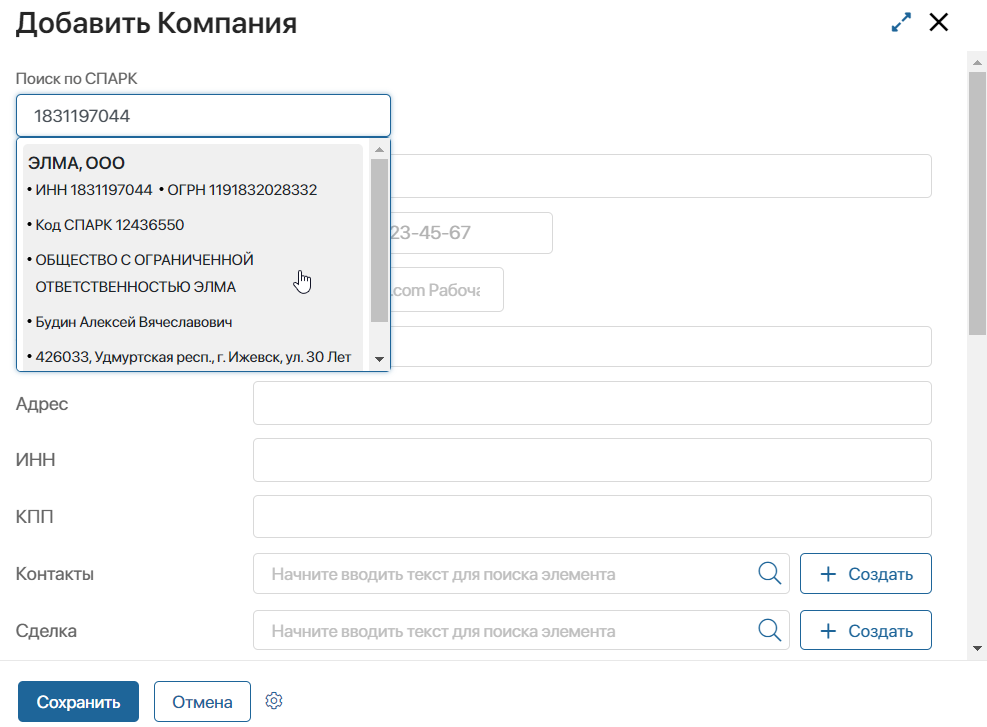The width and height of the screenshot is (987, 727).
Task: Click the Сделка search text field
Action: tap(500, 630)
